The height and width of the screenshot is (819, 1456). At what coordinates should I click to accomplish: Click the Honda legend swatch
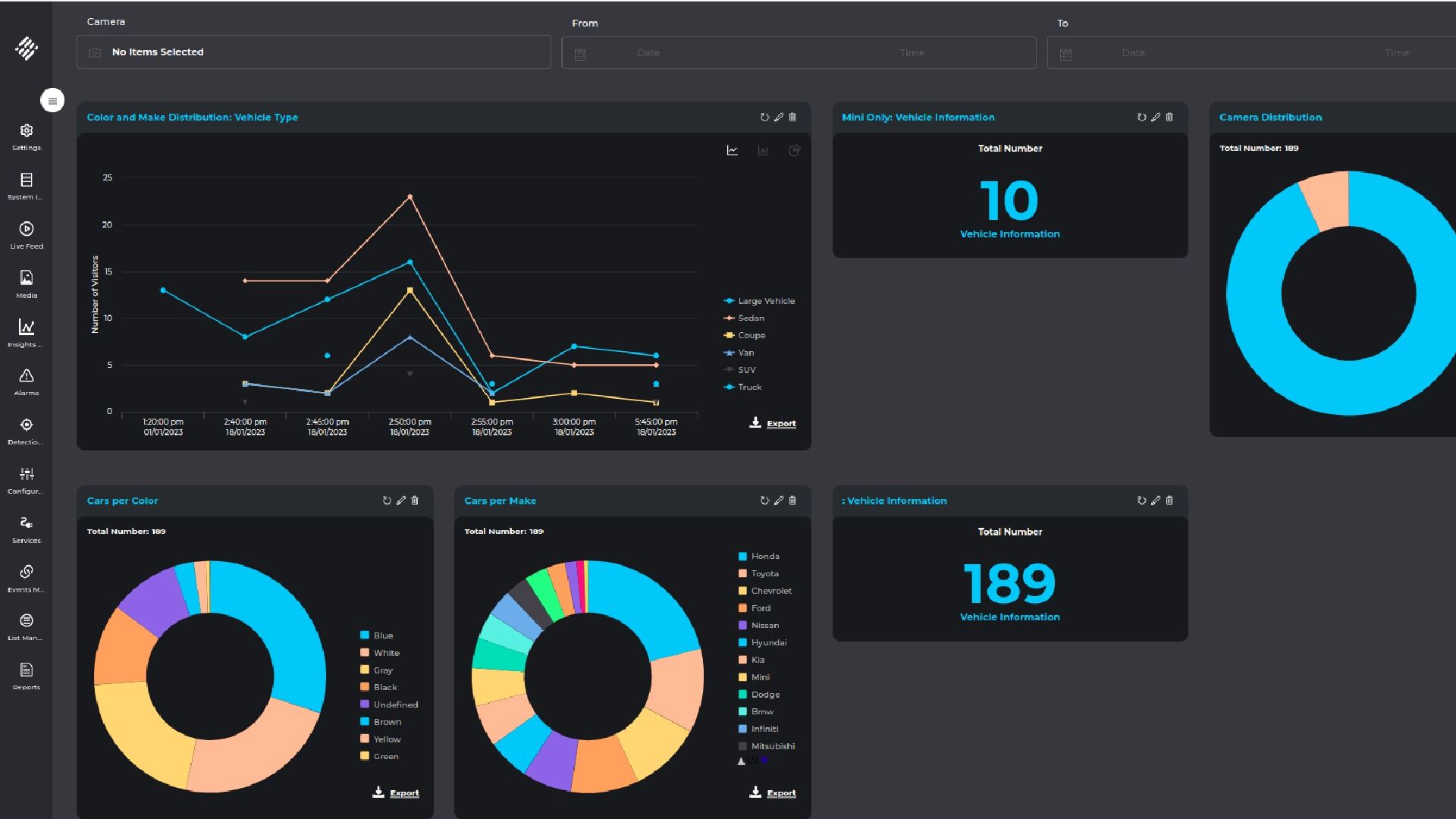[742, 556]
